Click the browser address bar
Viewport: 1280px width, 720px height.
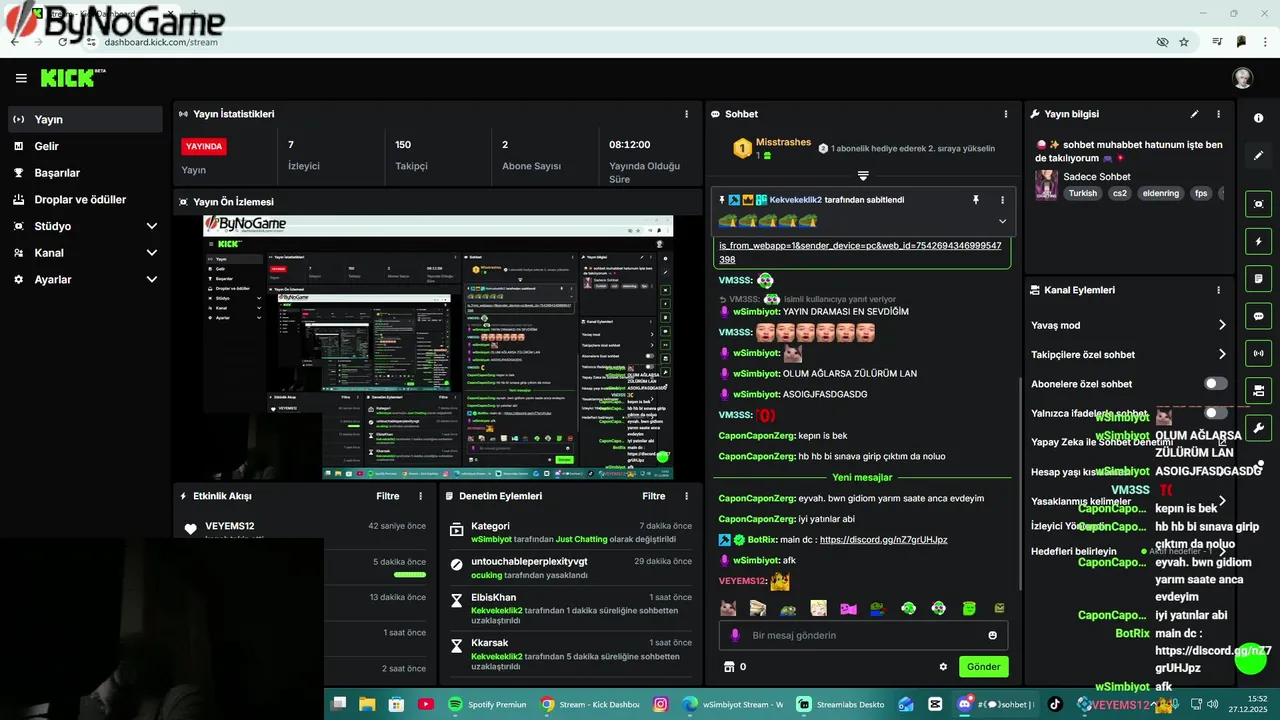[x=620, y=42]
